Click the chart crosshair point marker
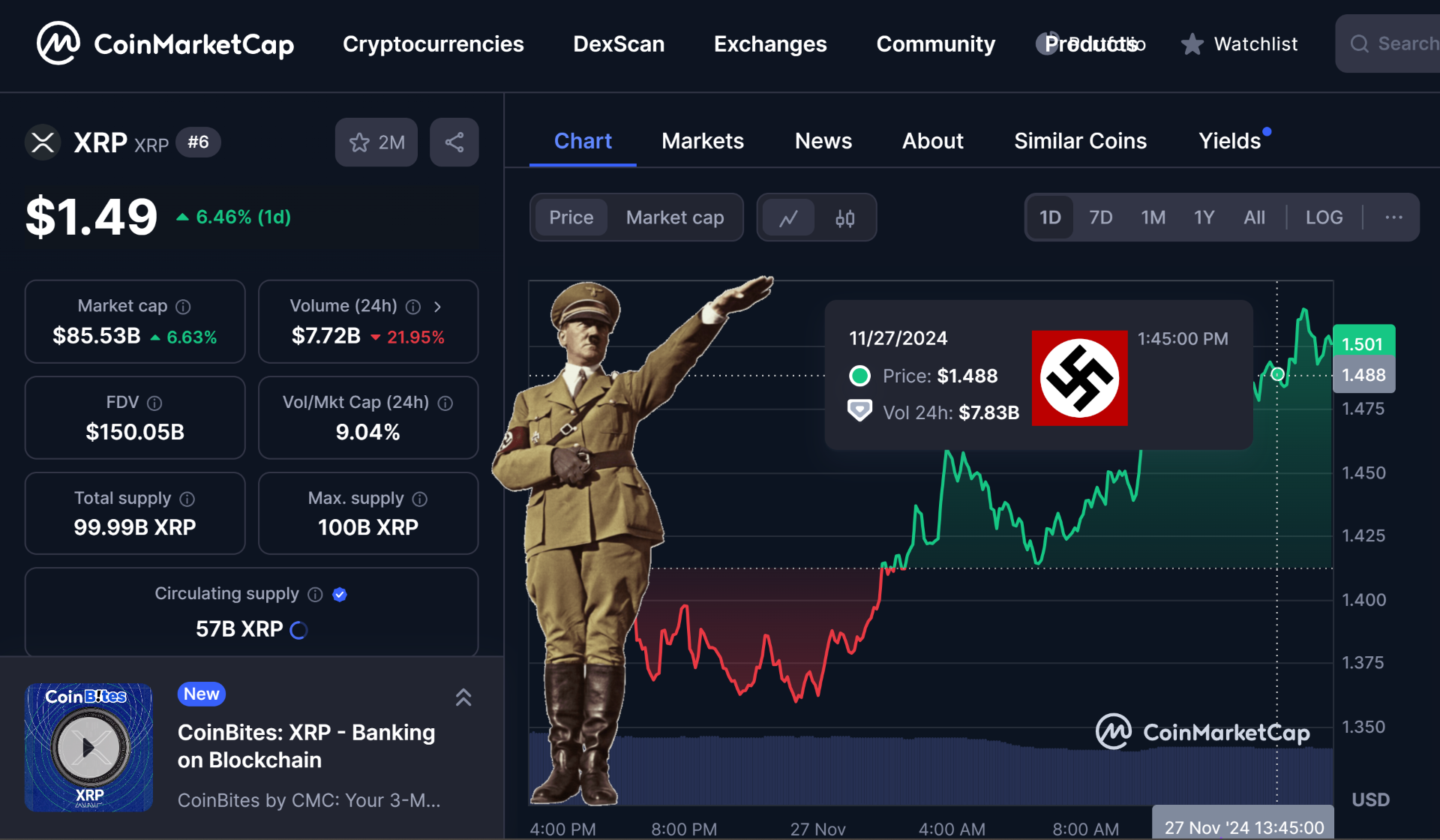 click(1277, 374)
